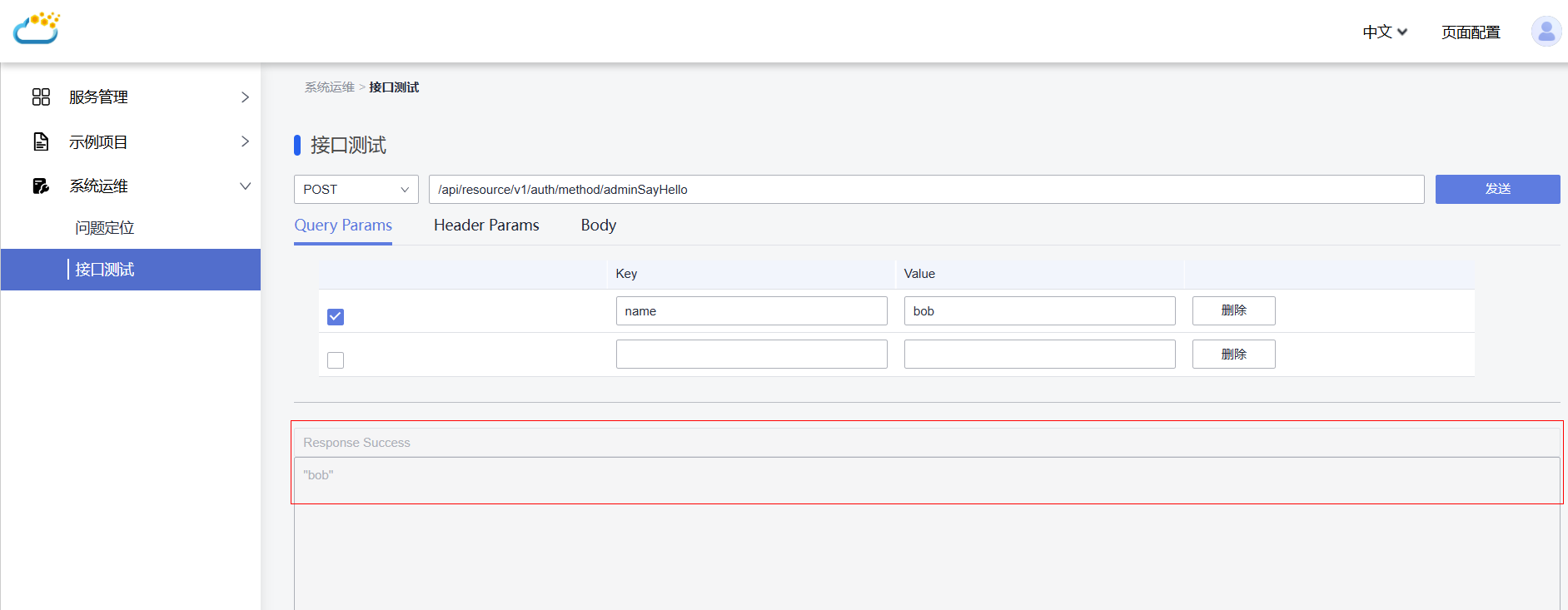Viewport: 1568px width, 610px height.
Task: Expand the 示例项目 menu chevron
Action: click(245, 141)
